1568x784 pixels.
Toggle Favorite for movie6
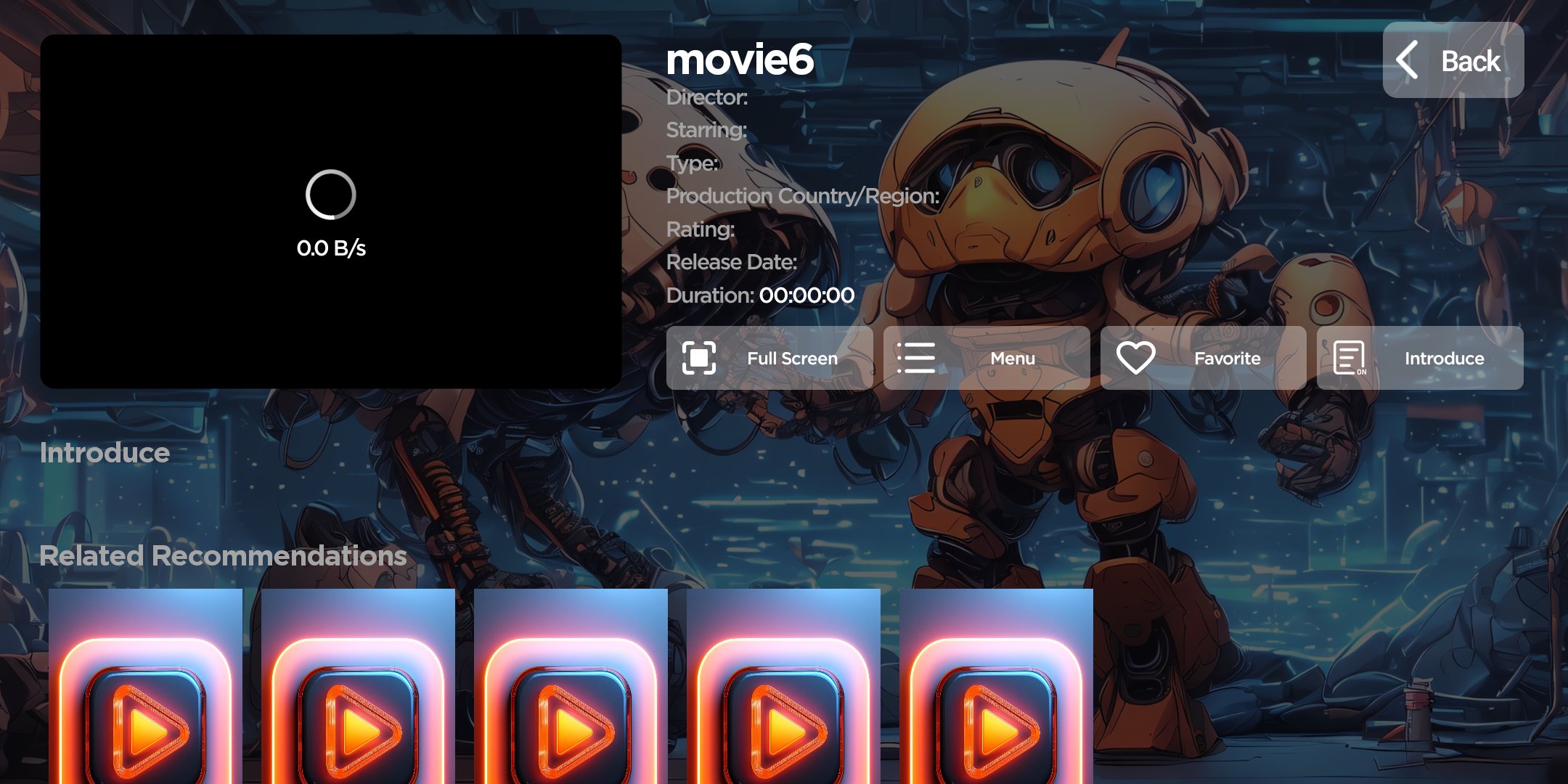coord(1227,358)
